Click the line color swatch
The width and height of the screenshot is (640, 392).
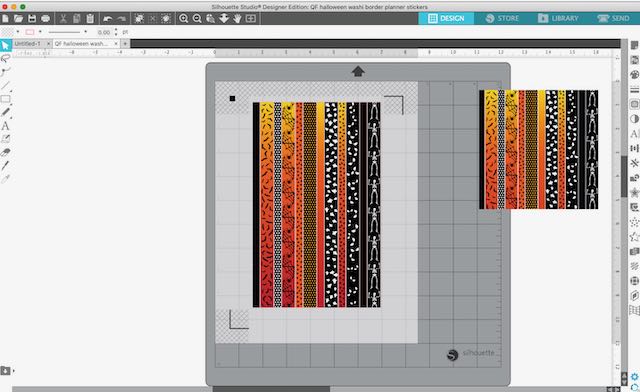point(30,32)
